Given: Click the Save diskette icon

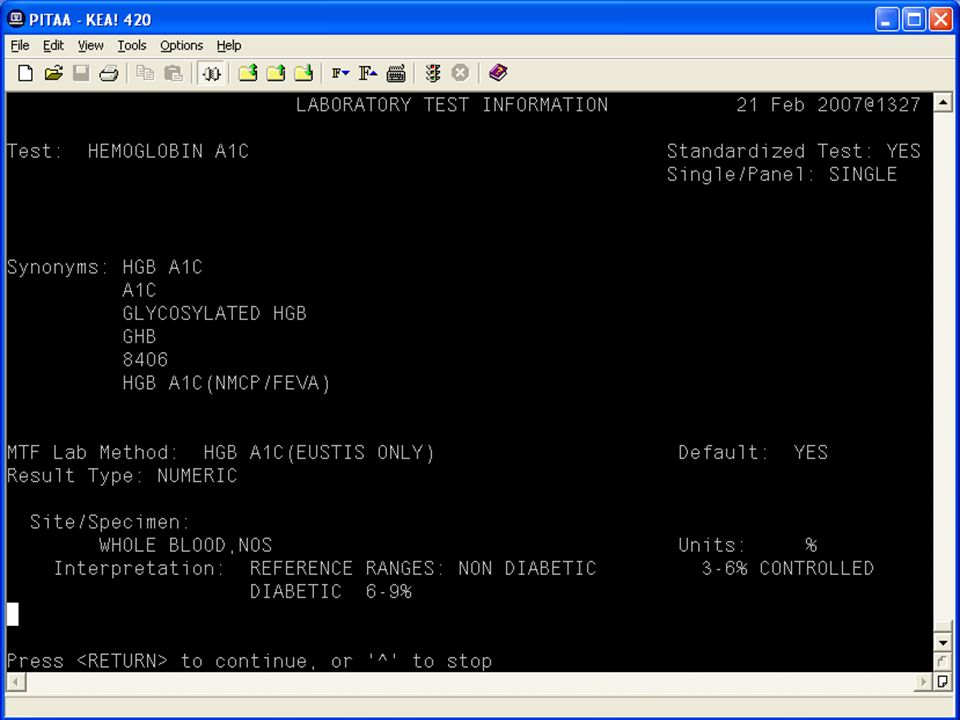Looking at the screenshot, I should click(81, 73).
